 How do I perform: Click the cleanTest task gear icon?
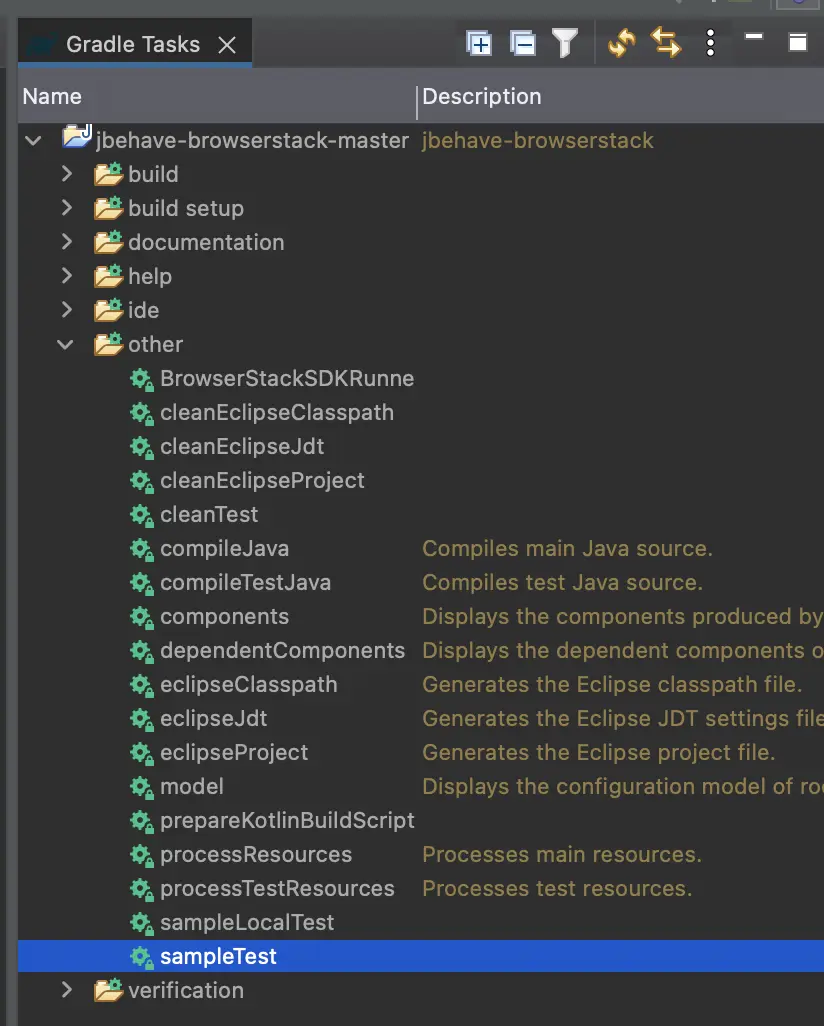point(142,514)
